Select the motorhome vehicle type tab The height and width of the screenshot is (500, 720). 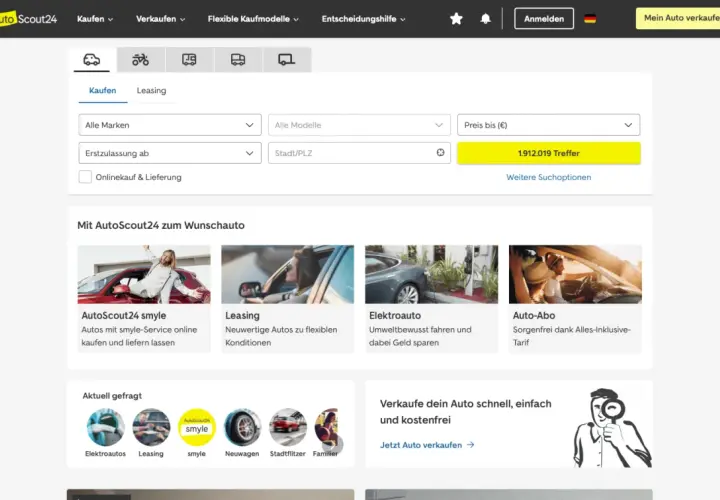click(x=189, y=60)
